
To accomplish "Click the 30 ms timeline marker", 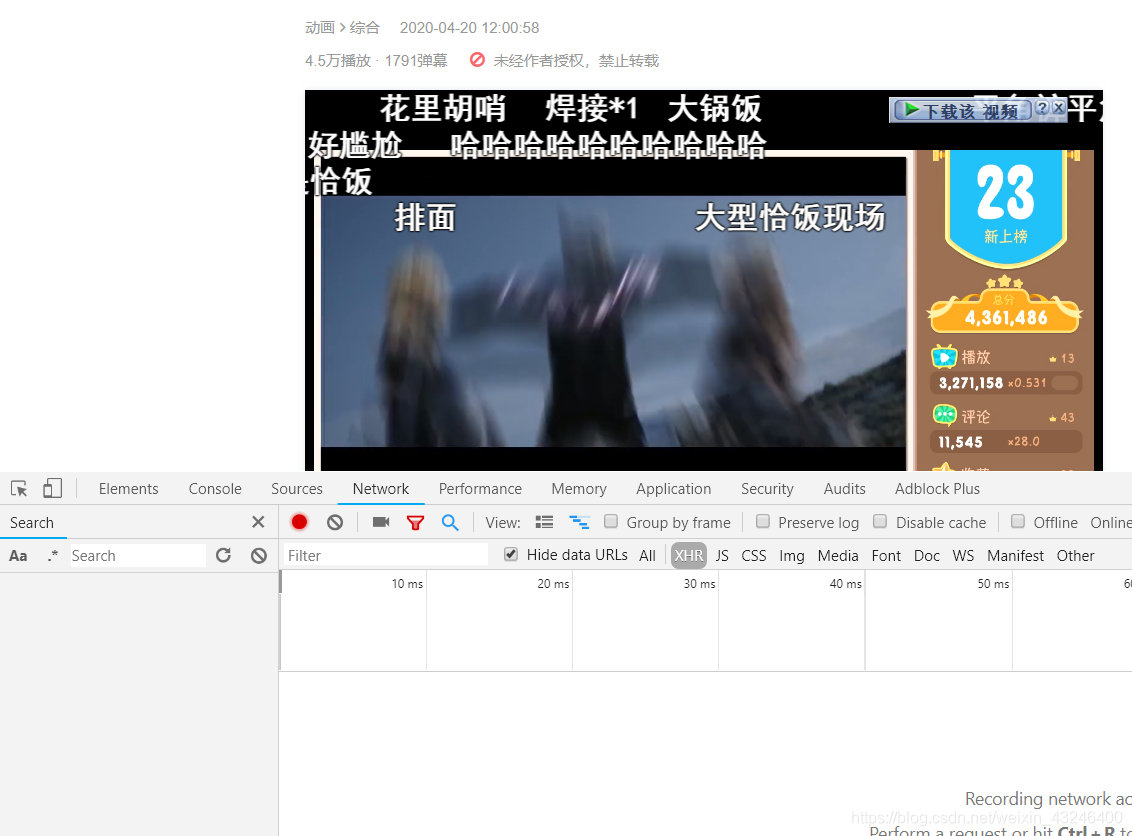I will [x=700, y=583].
